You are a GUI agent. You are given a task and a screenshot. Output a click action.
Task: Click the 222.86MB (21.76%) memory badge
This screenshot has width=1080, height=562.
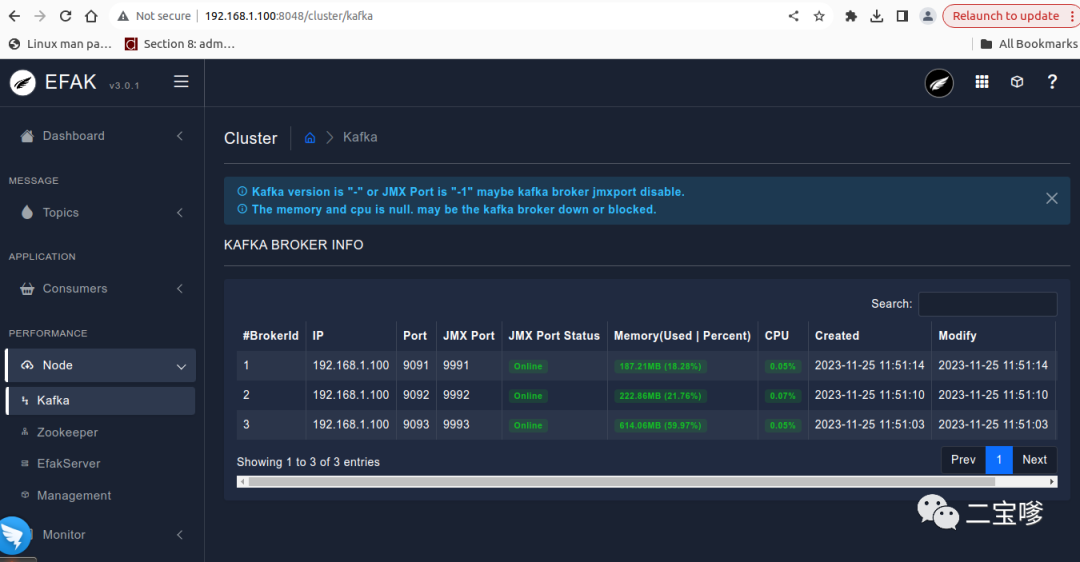660,396
